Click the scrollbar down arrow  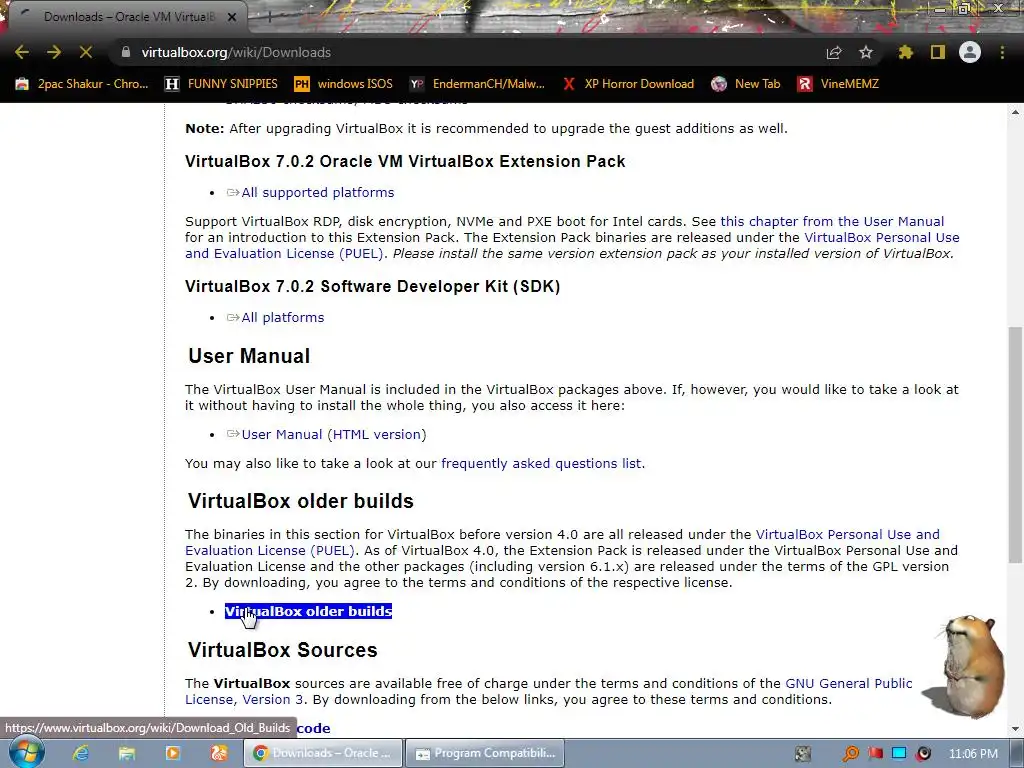(x=1015, y=729)
